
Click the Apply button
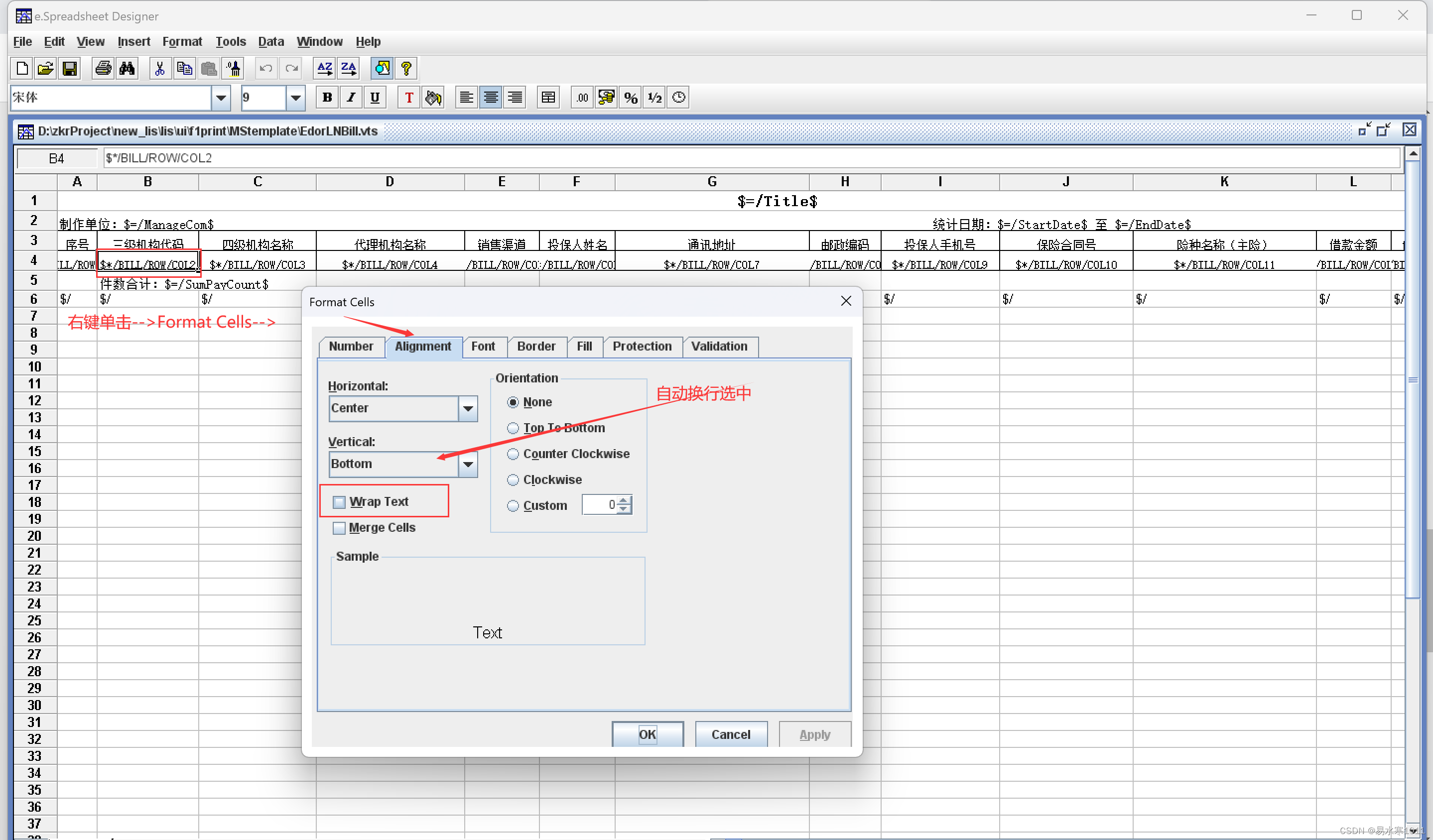click(x=814, y=734)
